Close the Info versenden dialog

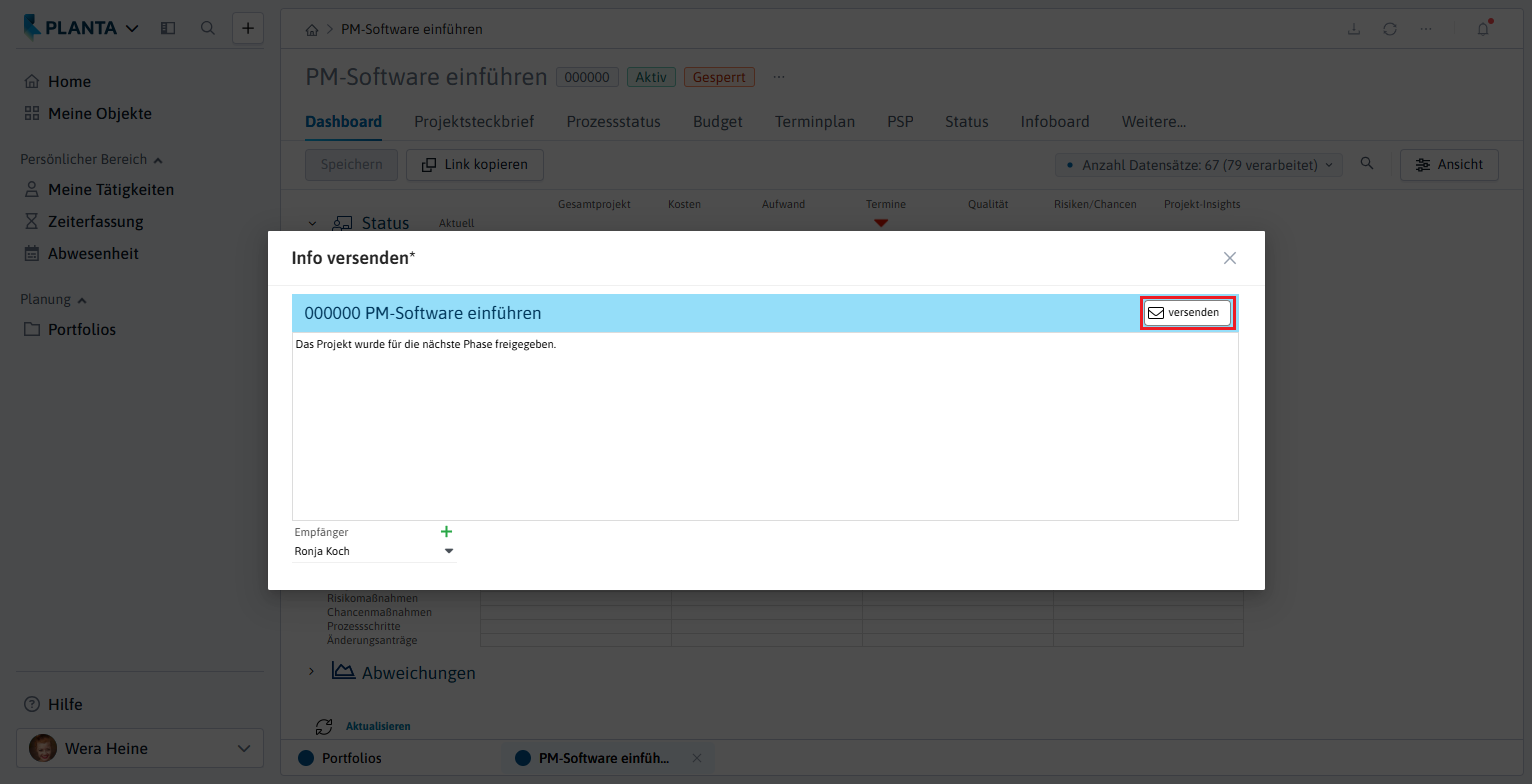1230,258
